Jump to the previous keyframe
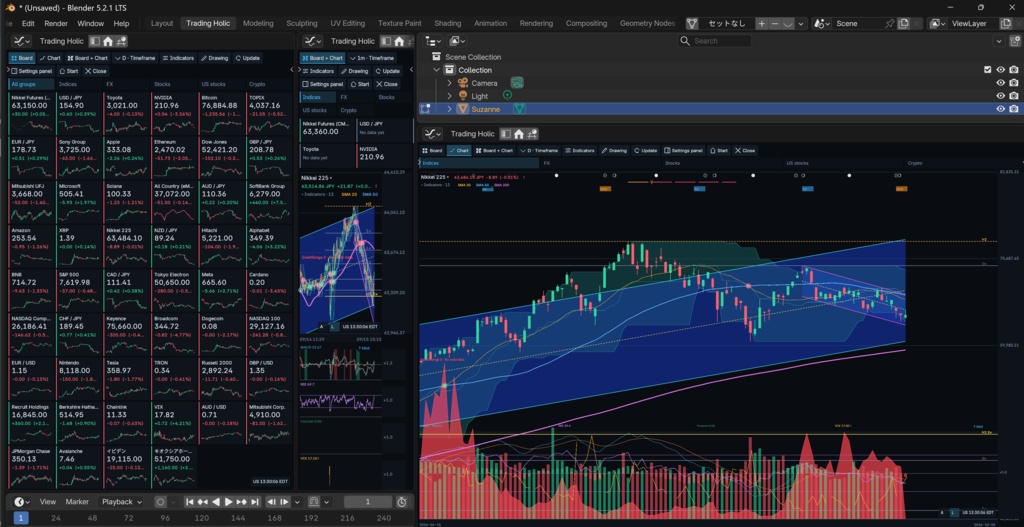Screen dimensions: 1024x527 point(202,502)
